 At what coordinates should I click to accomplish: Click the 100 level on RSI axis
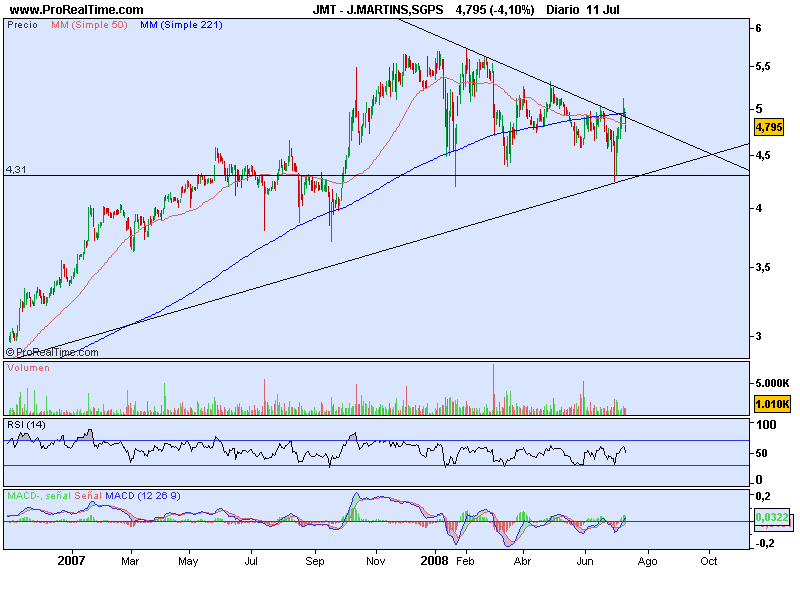pos(766,424)
